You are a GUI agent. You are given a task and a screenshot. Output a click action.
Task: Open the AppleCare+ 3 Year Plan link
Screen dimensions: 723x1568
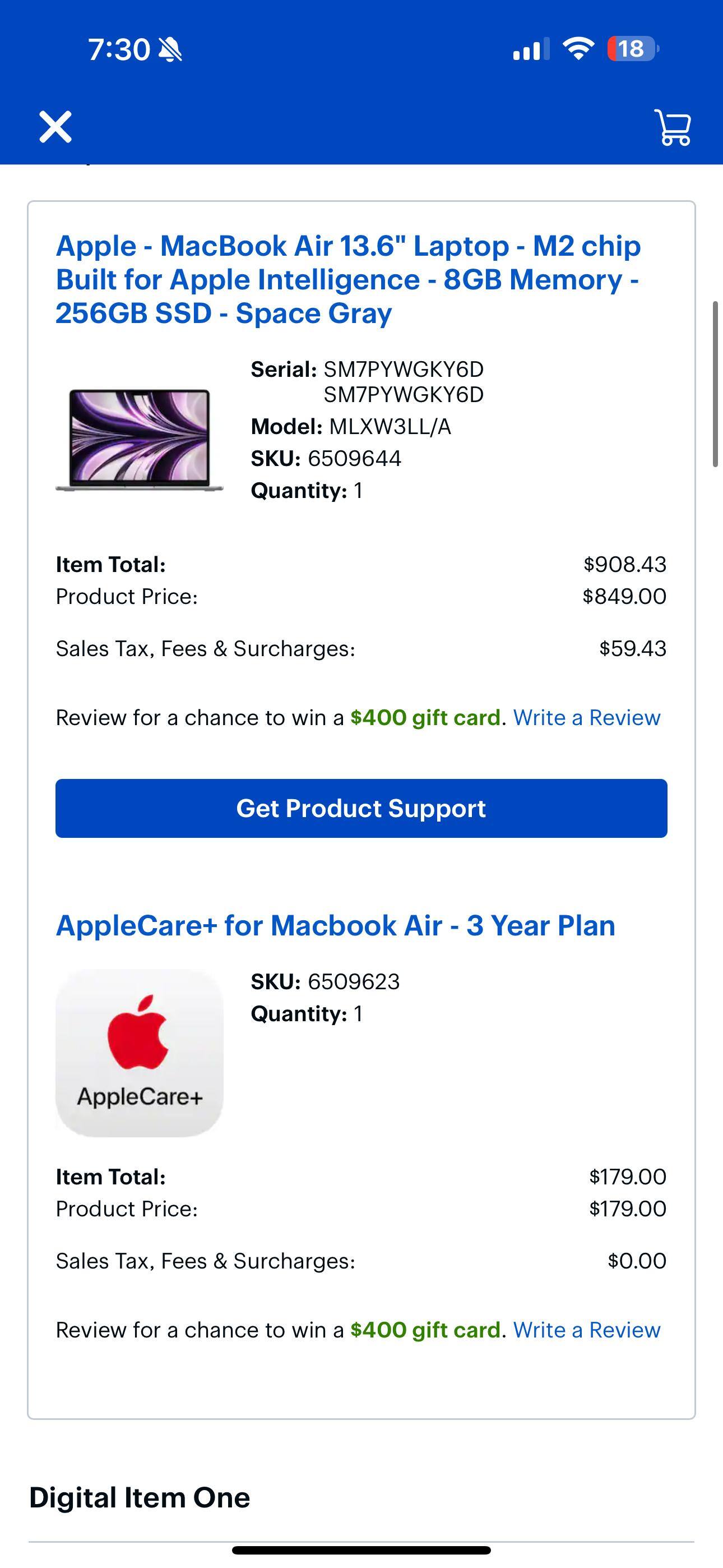tap(336, 925)
